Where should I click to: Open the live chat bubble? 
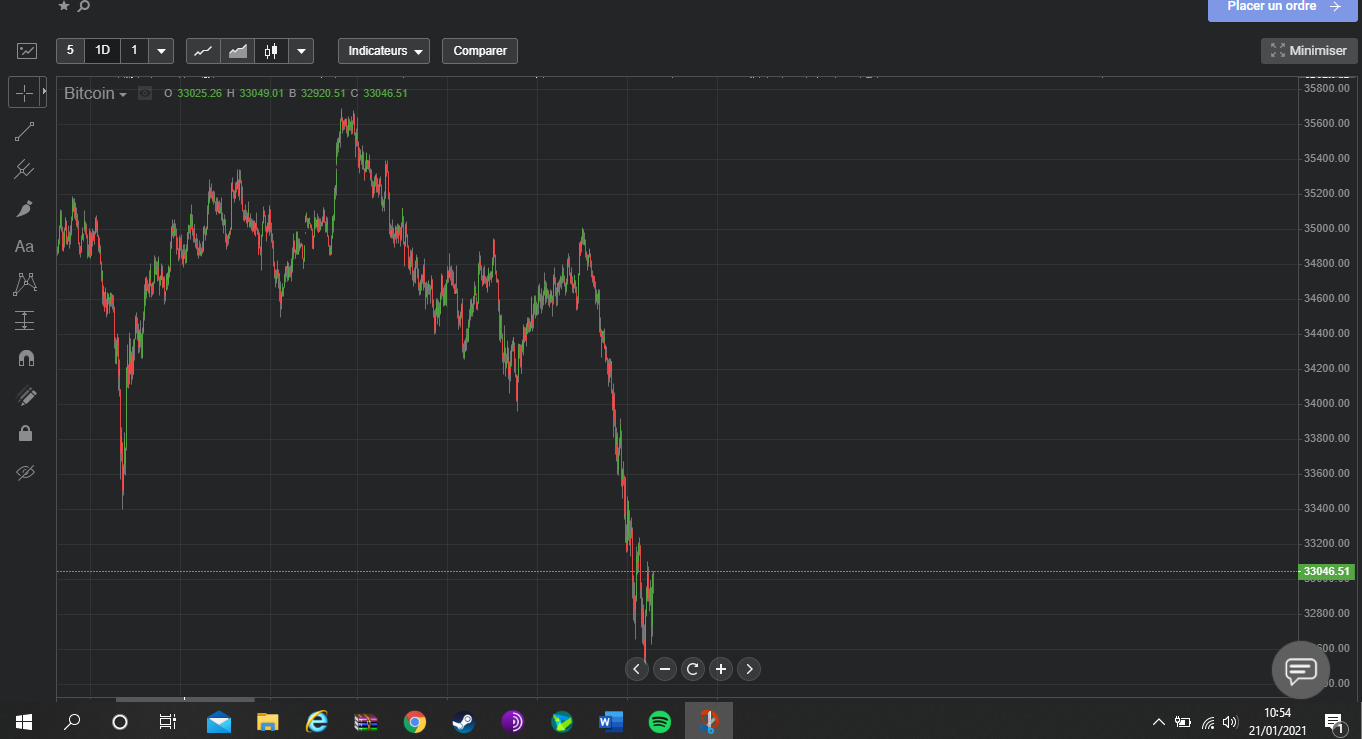1300,670
